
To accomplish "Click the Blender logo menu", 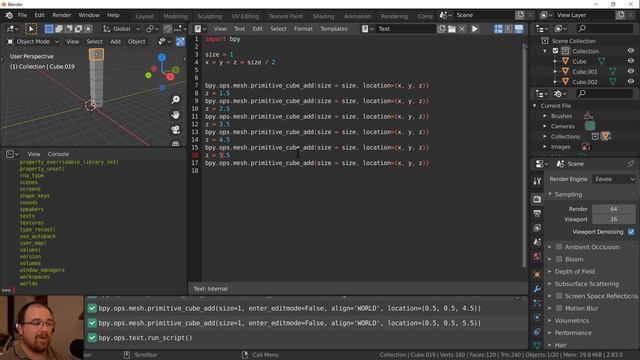I will click(9, 15).
